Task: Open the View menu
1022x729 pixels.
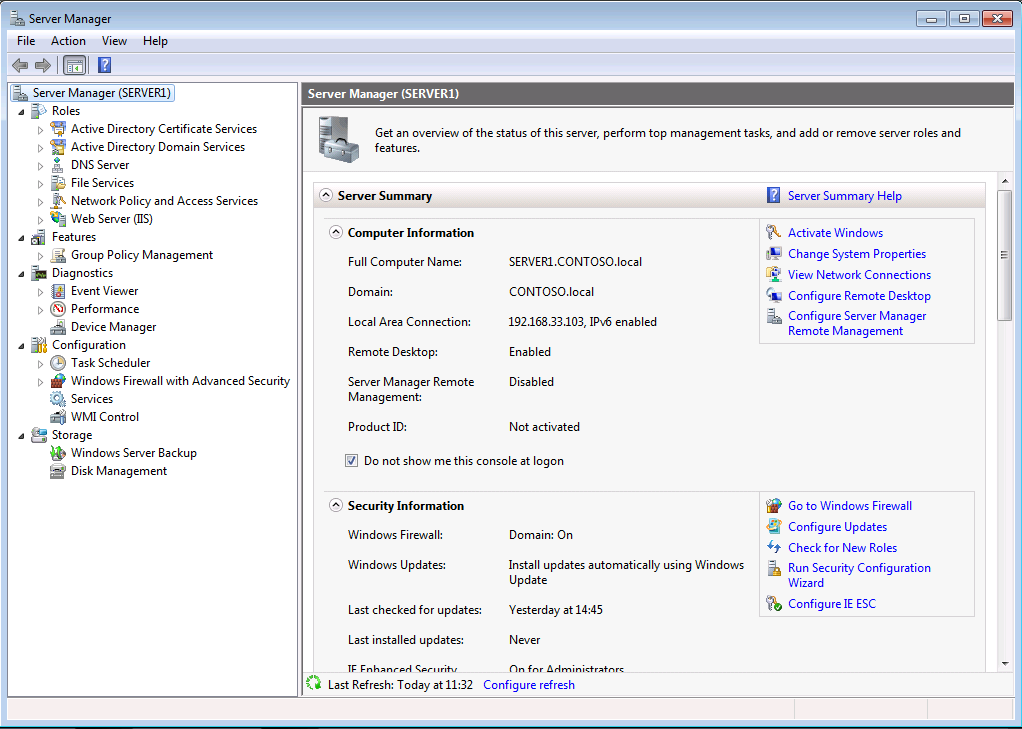Action: coord(114,41)
